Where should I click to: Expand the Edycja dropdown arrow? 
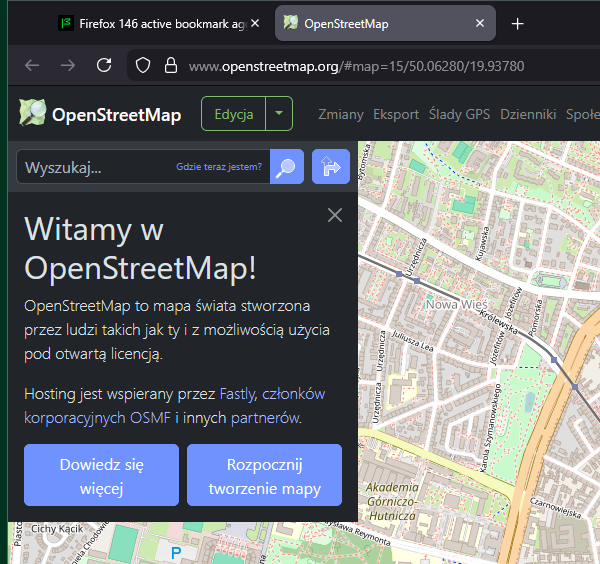279,114
